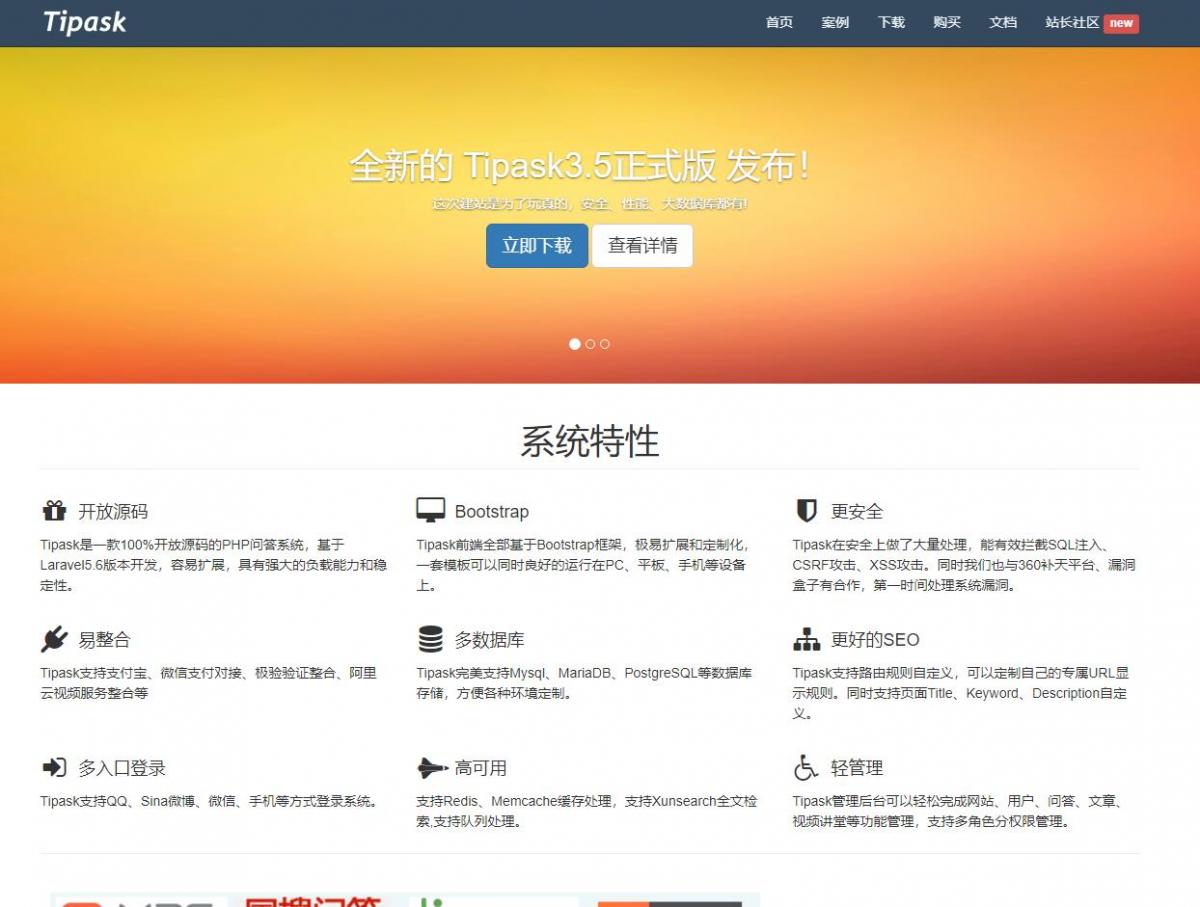Switch to the third carousel slide dot
Screen dimensions: 1200x907
point(605,344)
